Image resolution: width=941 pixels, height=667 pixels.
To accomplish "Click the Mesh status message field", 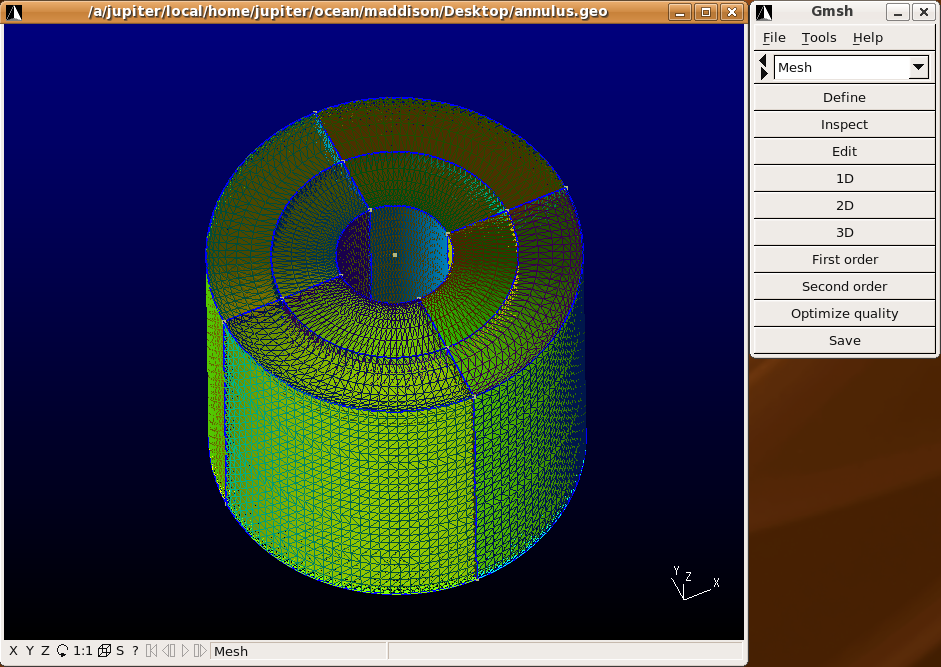I will pyautogui.click(x=298, y=651).
